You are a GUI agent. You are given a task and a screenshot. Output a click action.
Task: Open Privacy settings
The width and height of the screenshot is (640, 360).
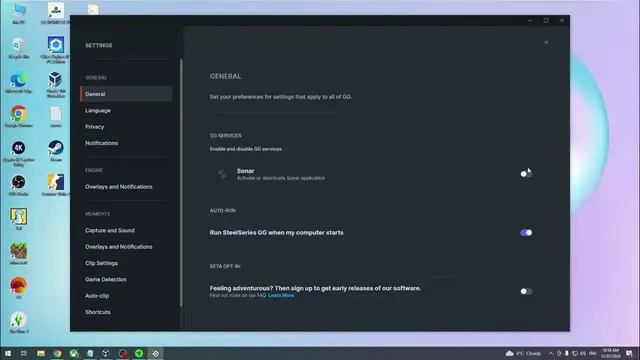pos(94,127)
